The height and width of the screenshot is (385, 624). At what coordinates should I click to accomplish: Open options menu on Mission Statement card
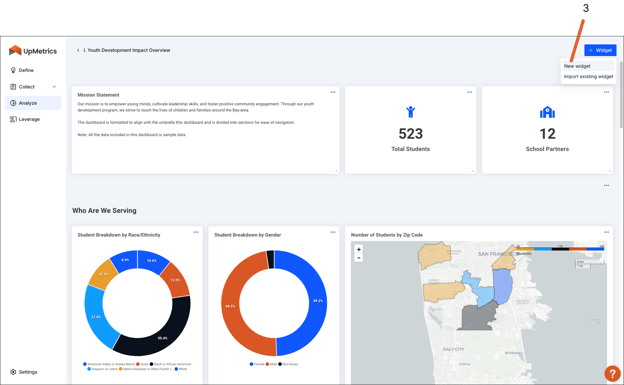[x=333, y=92]
